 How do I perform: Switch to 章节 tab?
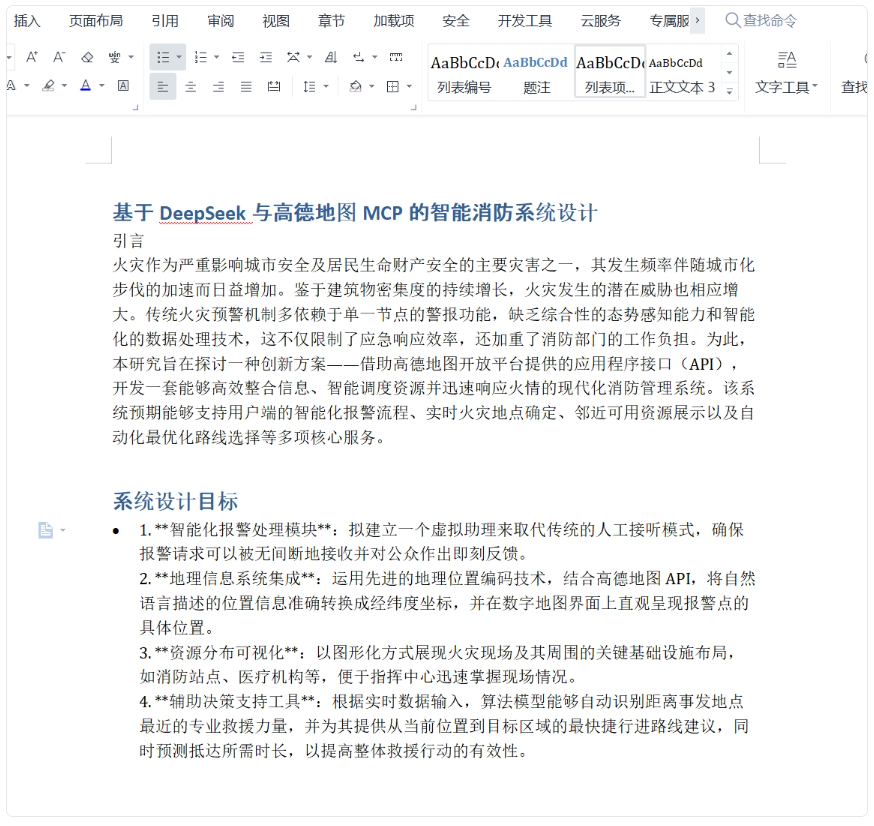pyautogui.click(x=332, y=21)
